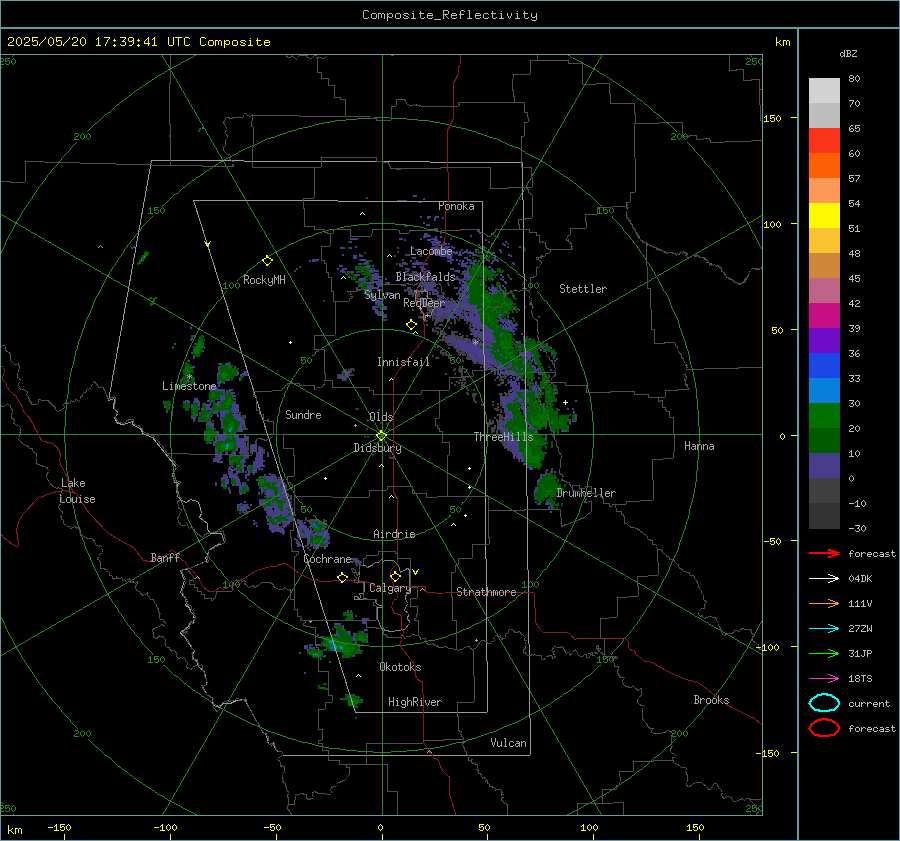
Task: Click the Strathmore label
Action: click(x=486, y=592)
